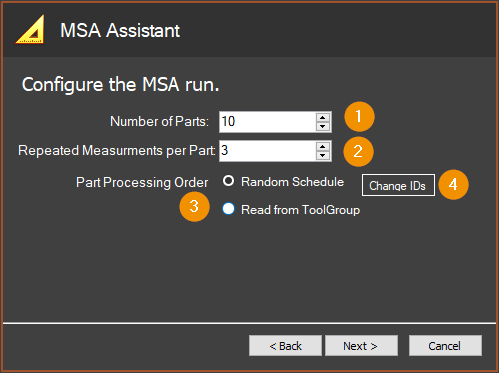Click the 'MSA Assistant' title text
The height and width of the screenshot is (373, 499).
(x=120, y=30)
